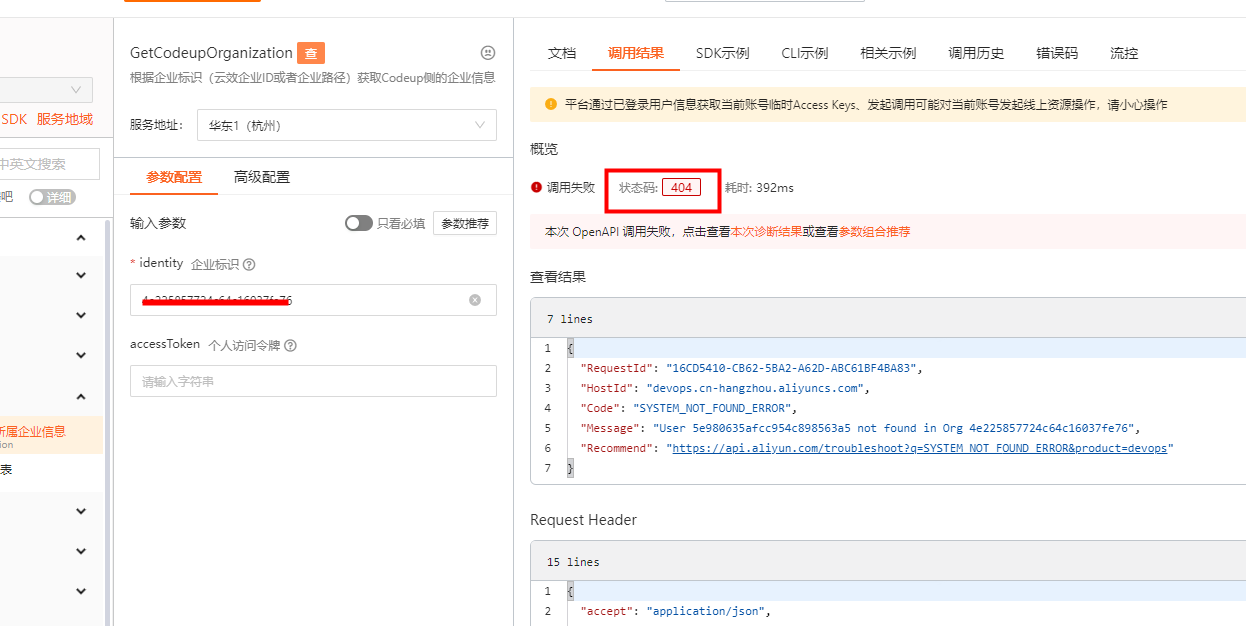1246x626 pixels.
Task: Click the orange warning notice icon
Action: (550, 104)
